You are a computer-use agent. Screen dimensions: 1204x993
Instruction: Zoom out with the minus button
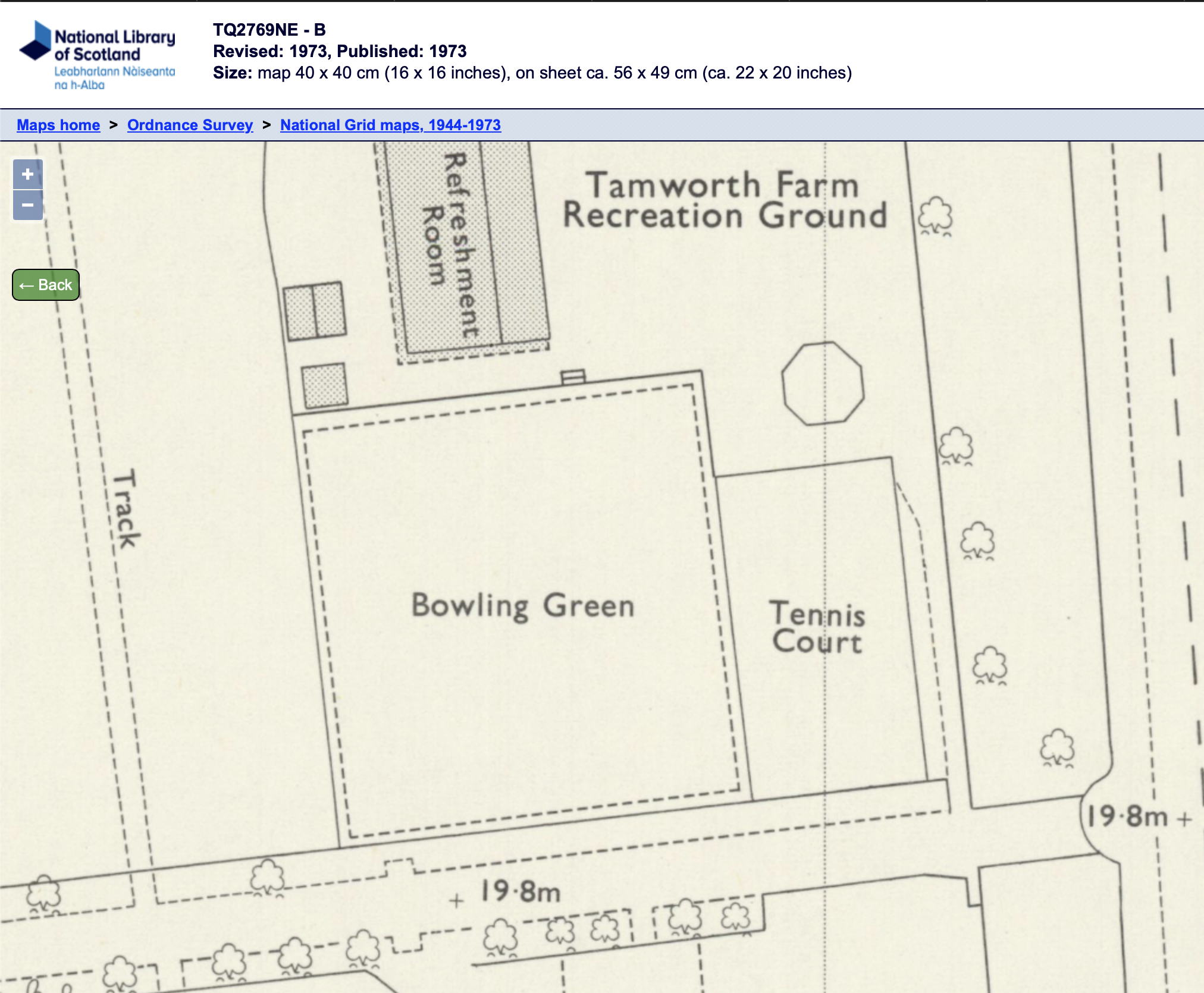pyautogui.click(x=27, y=205)
